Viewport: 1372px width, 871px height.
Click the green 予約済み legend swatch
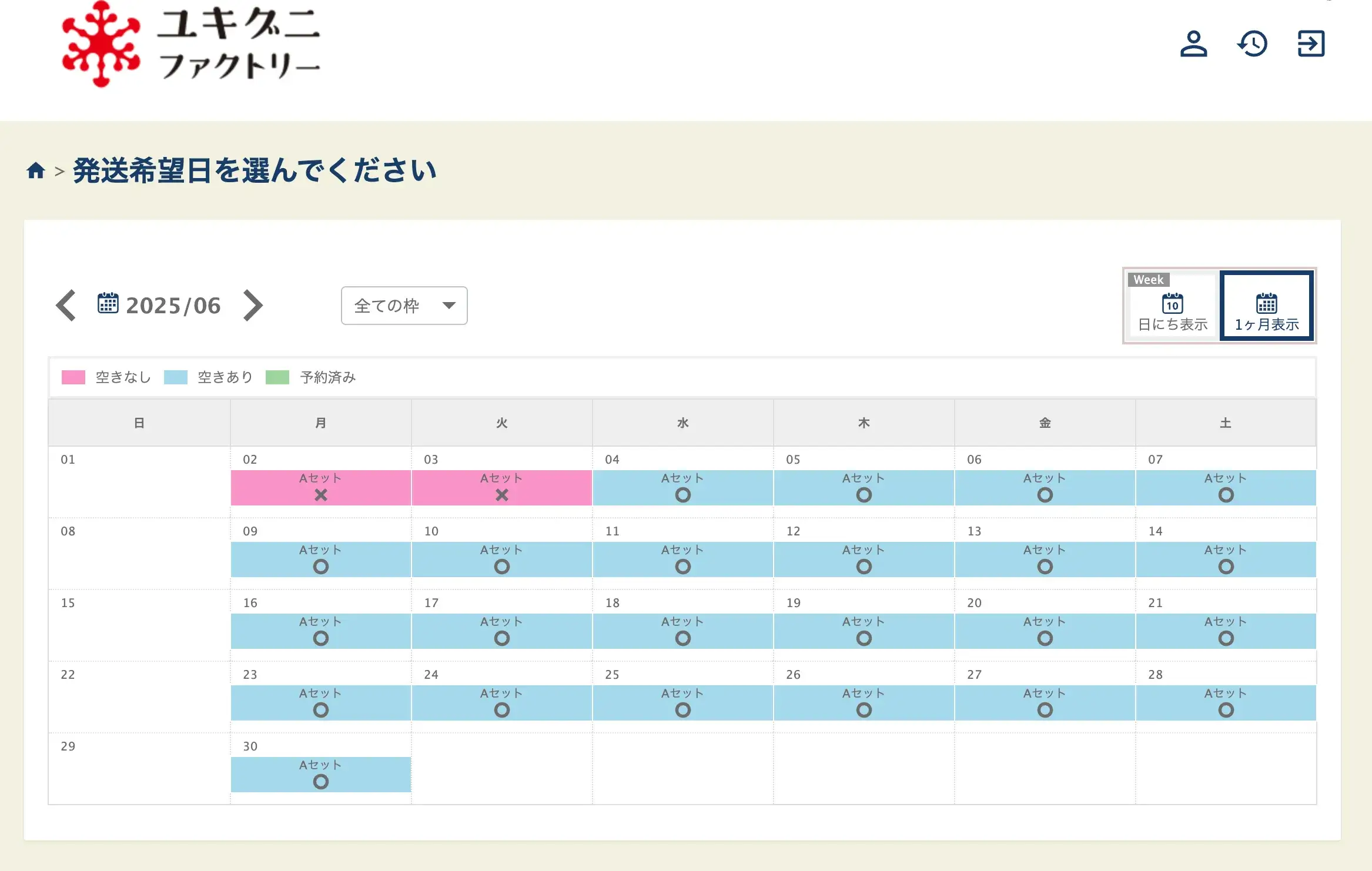pyautogui.click(x=277, y=377)
